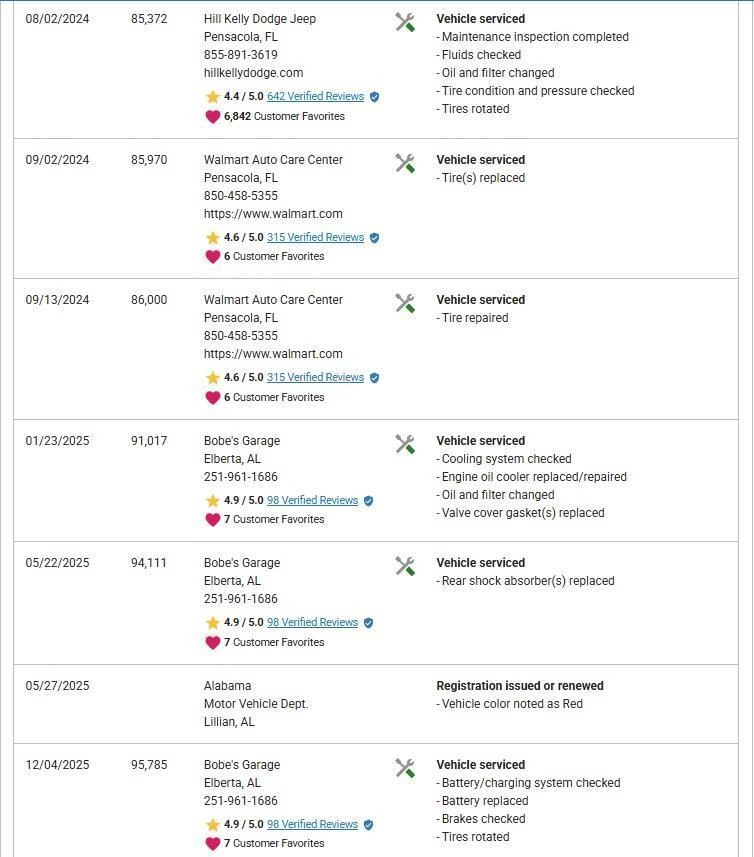The height and width of the screenshot is (857, 754).
Task: Click wrench icon for 12/04/2025 battery service
Action: click(x=405, y=768)
